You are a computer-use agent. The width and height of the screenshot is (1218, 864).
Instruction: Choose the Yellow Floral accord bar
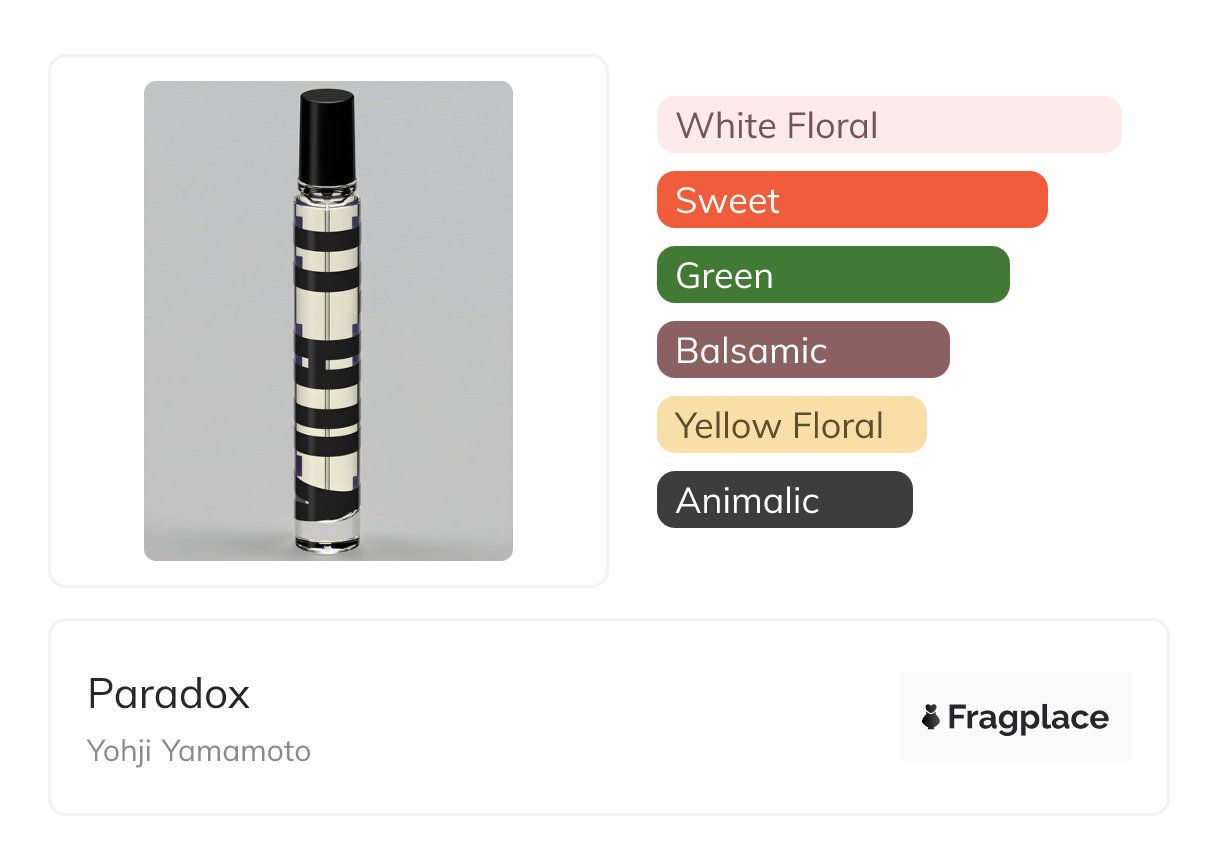click(791, 425)
